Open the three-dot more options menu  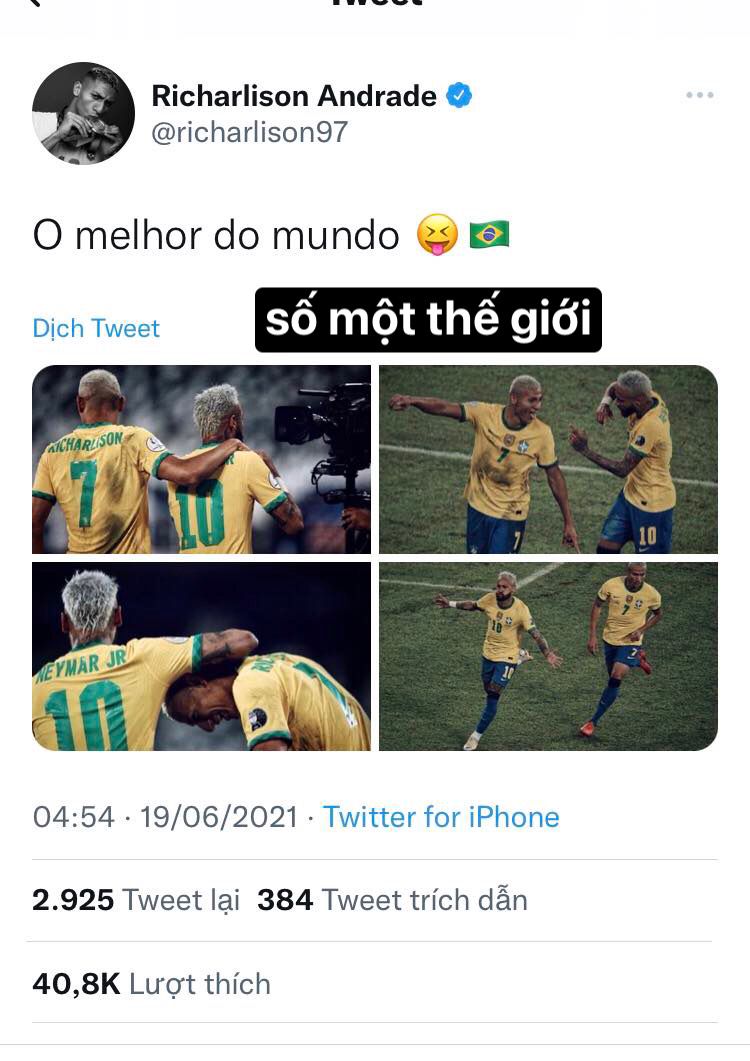click(x=699, y=95)
